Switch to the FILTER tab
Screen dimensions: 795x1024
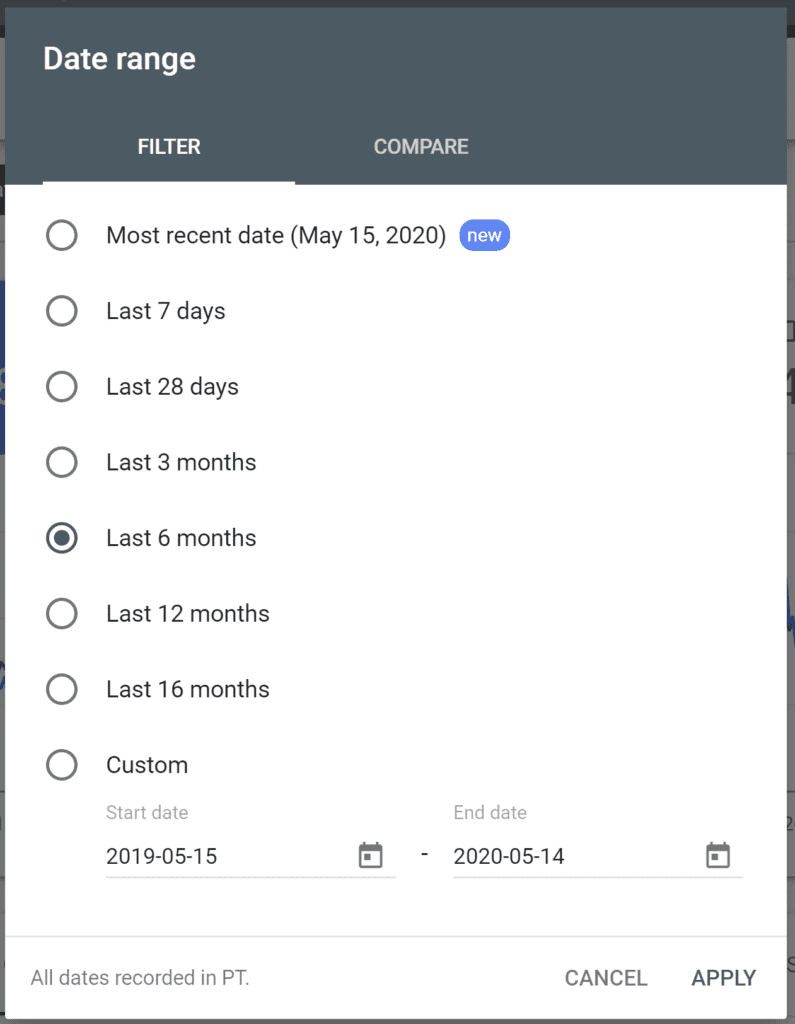click(x=169, y=146)
